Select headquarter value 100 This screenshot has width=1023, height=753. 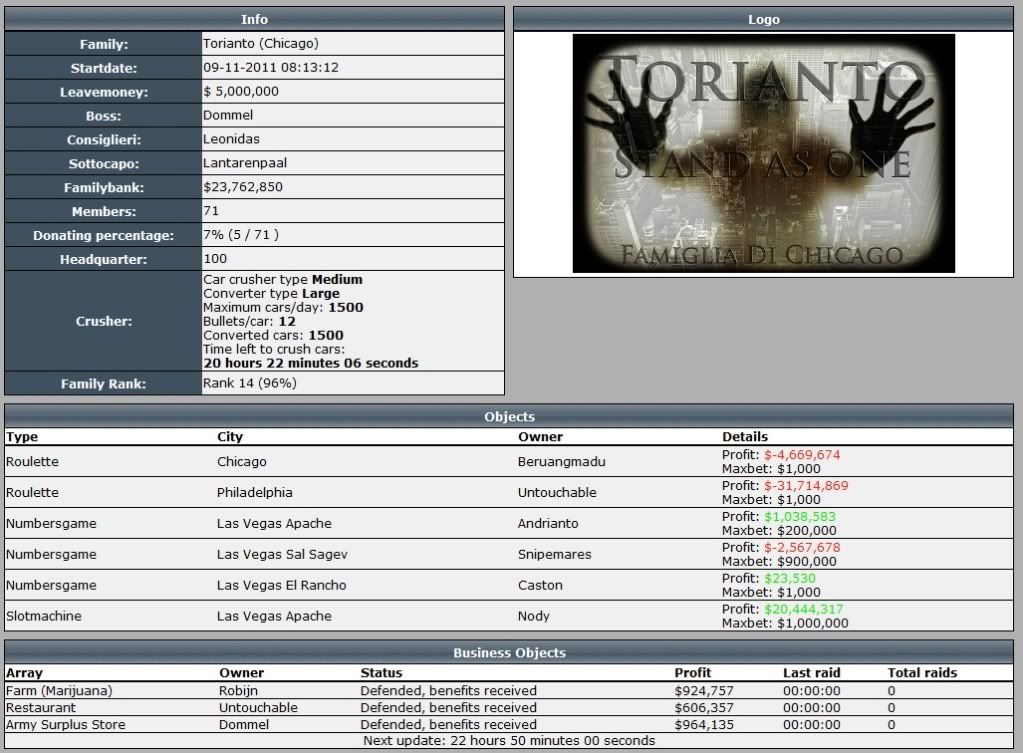click(215, 259)
